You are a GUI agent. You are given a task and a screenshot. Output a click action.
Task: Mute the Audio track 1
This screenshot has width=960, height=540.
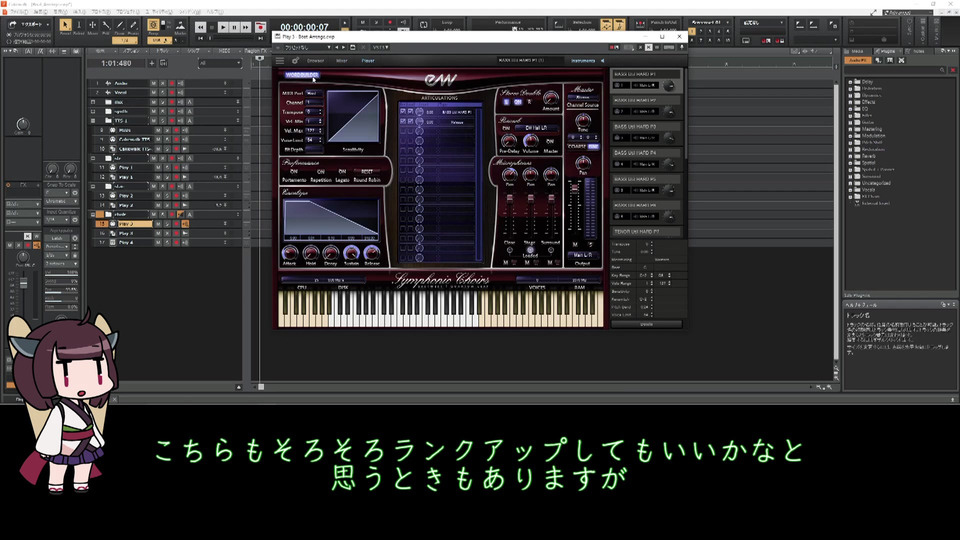pyautogui.click(x=154, y=83)
